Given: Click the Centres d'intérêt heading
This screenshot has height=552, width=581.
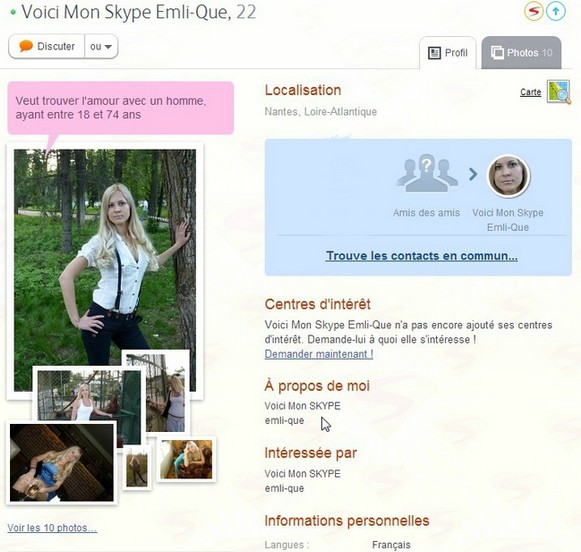Looking at the screenshot, I should [318, 304].
